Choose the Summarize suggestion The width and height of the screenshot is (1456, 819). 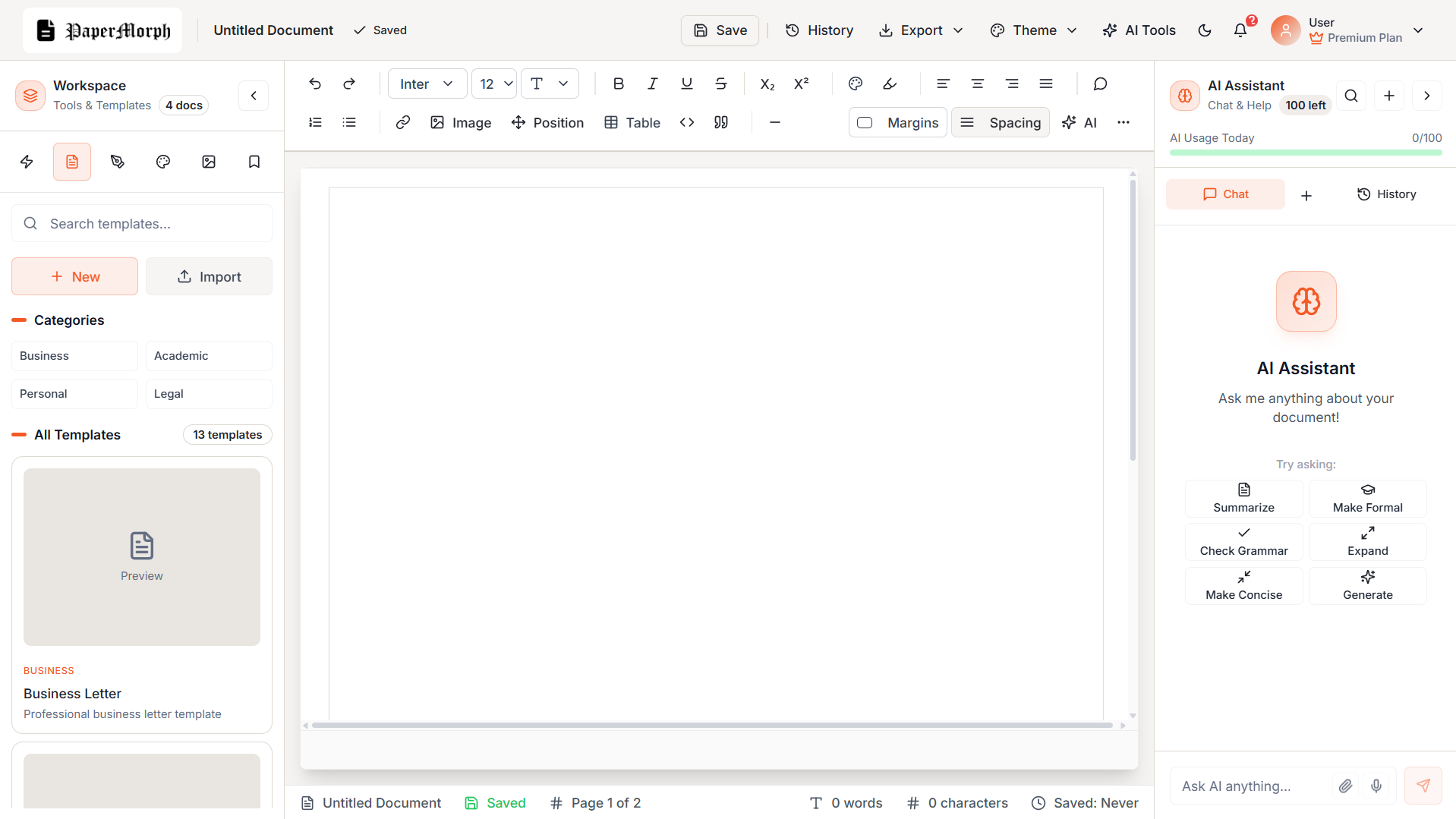1243,499
